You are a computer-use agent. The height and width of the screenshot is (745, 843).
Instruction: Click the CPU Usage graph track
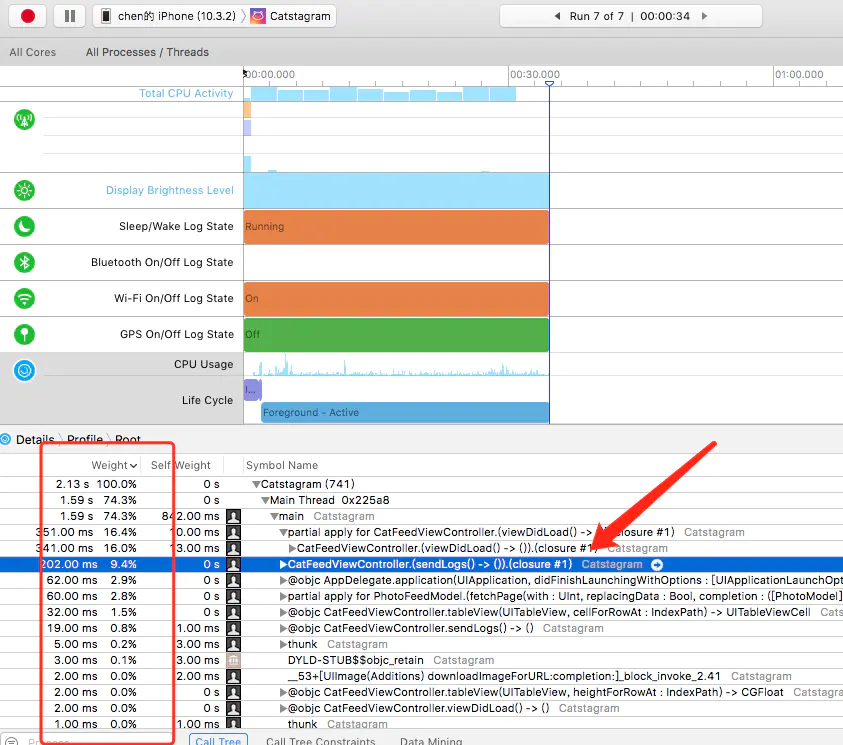(x=396, y=364)
